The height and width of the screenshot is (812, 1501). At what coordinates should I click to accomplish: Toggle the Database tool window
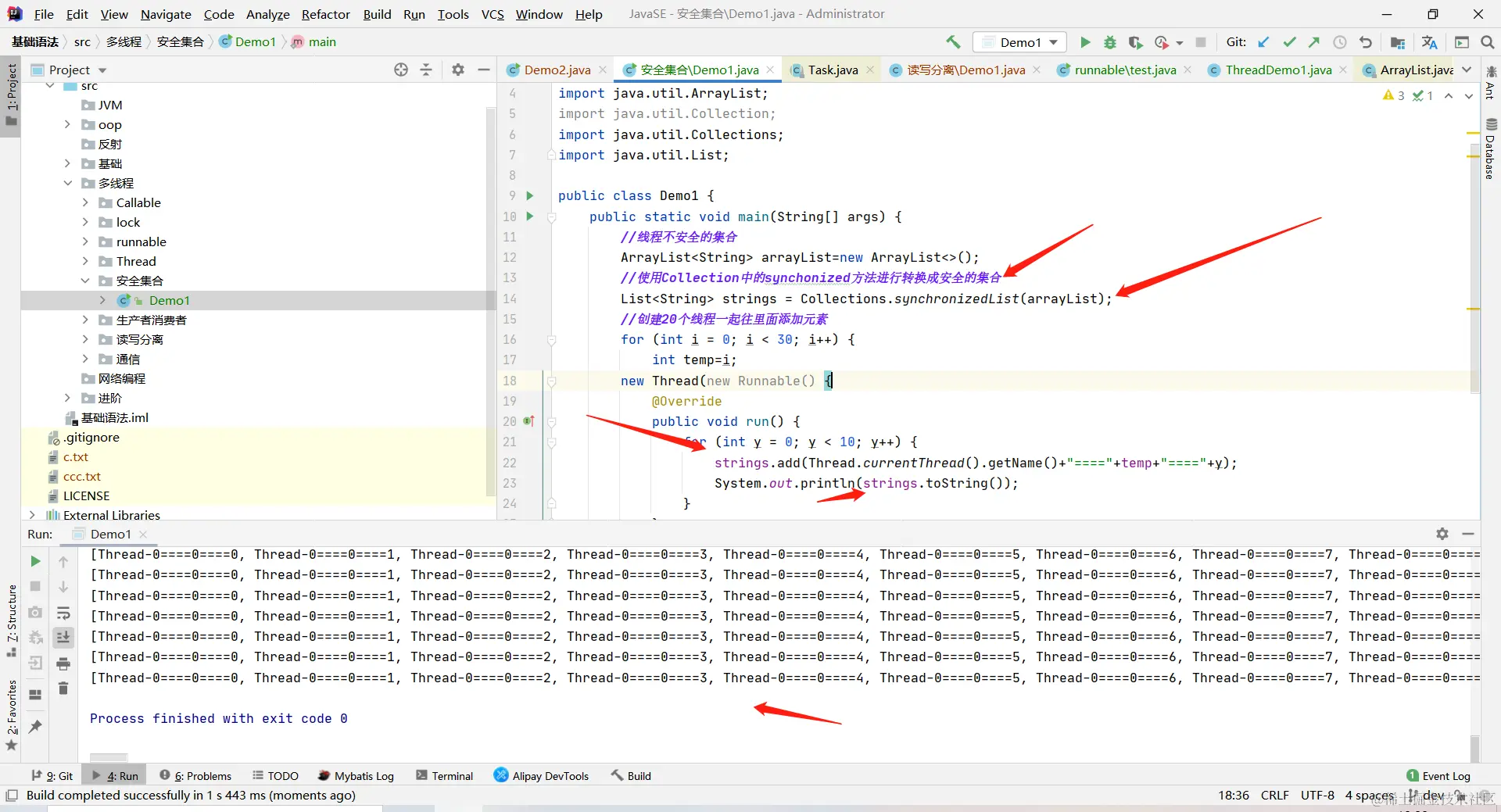(x=1490, y=149)
